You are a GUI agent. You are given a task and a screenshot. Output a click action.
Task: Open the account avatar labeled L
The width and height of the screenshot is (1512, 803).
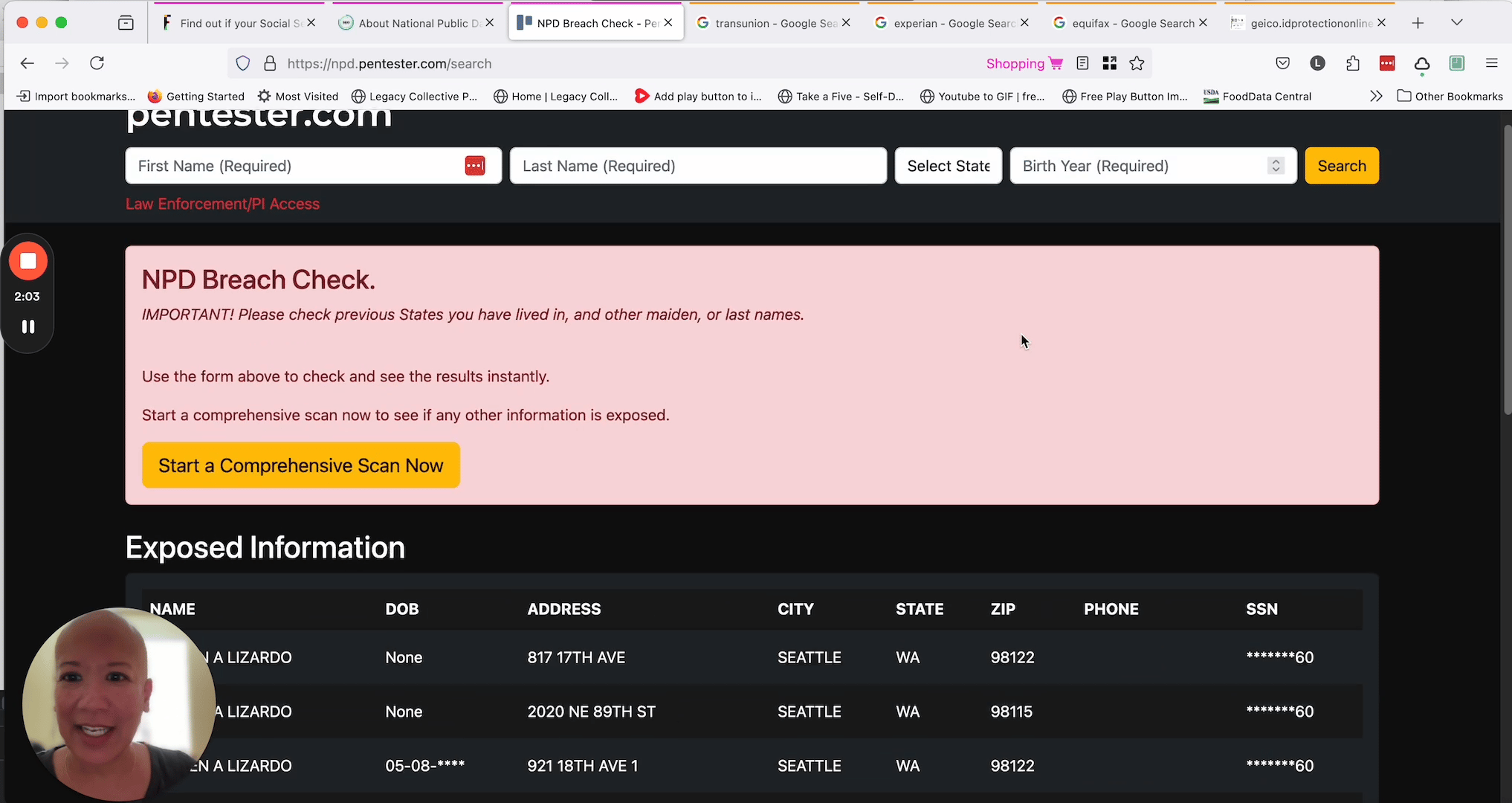coord(1317,63)
